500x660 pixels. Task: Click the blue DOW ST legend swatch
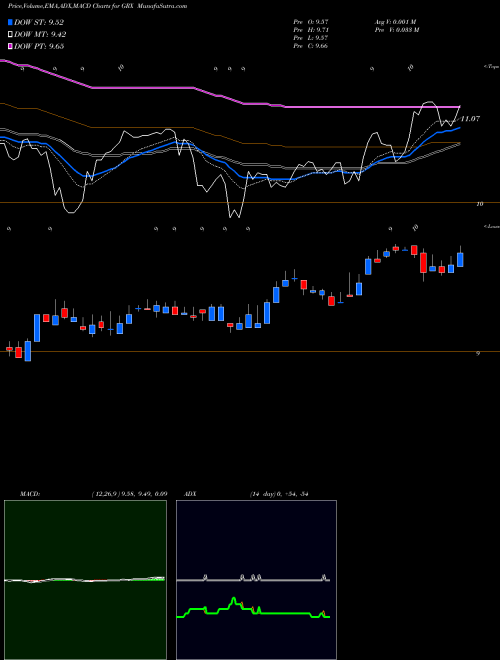(x=10, y=22)
